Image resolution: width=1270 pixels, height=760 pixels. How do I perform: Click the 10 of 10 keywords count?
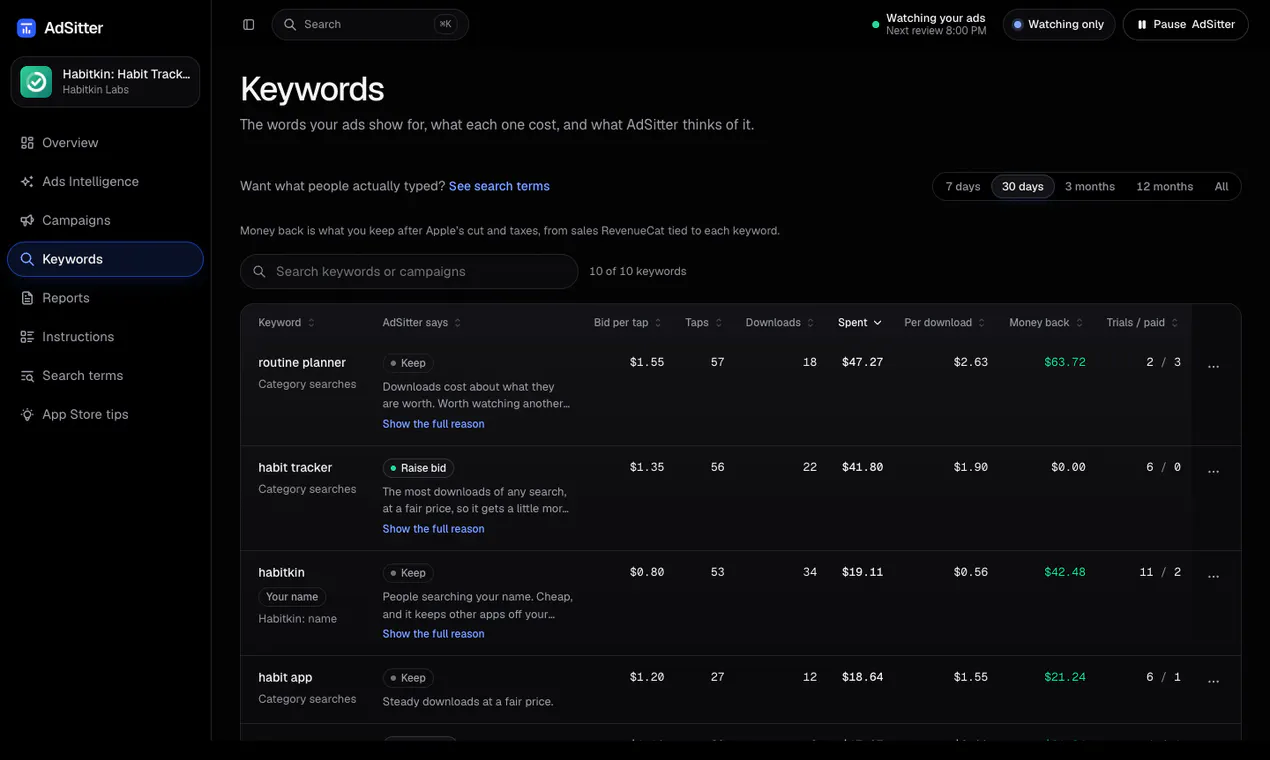point(638,271)
